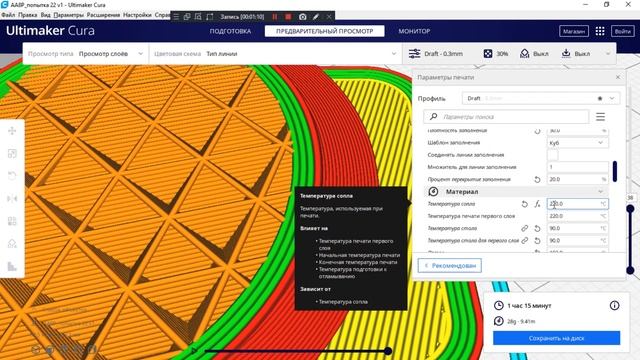Switch to the Подготовка stage

point(230,31)
